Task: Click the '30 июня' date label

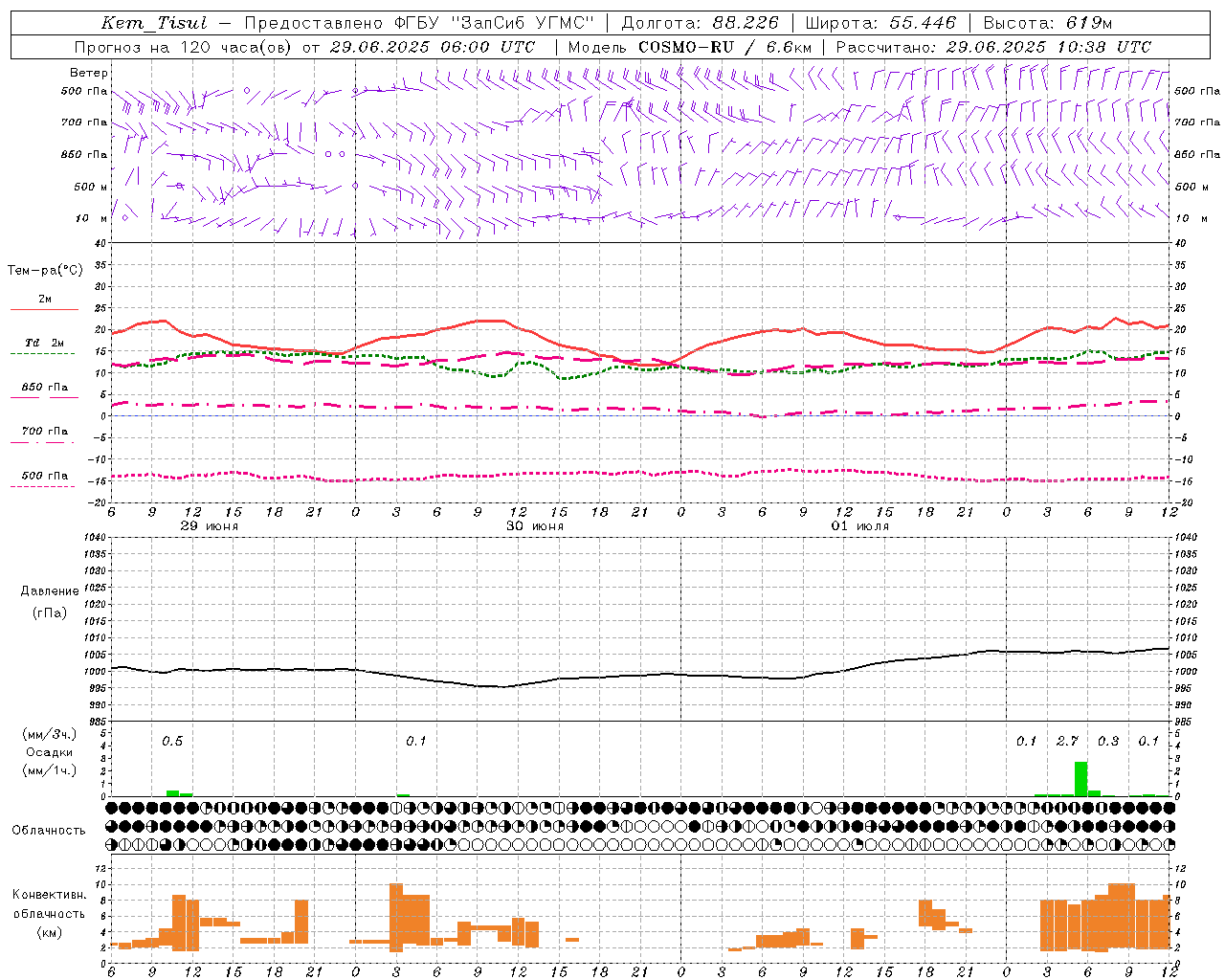Action: tap(535, 526)
